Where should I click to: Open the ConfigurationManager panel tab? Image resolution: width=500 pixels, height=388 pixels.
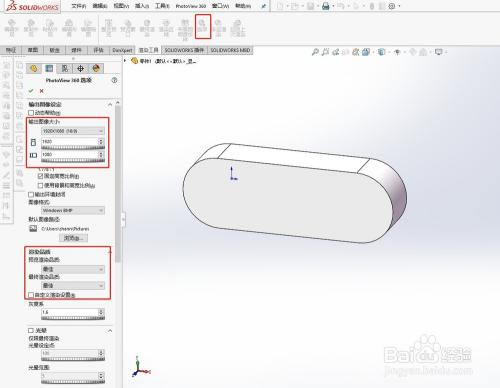[65, 68]
